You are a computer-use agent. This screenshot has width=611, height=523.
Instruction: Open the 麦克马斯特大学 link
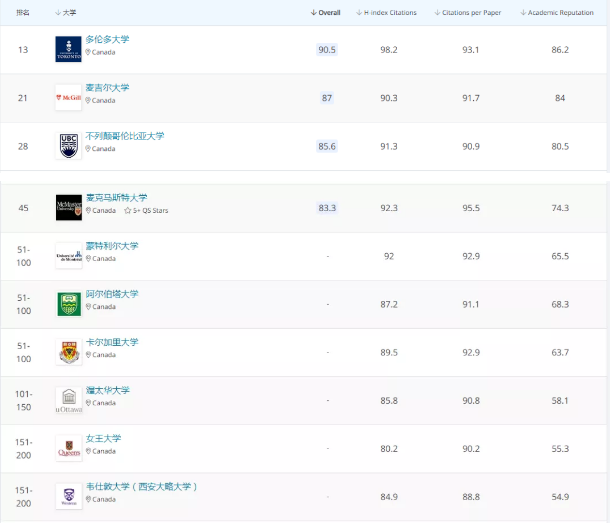[x=117, y=198]
